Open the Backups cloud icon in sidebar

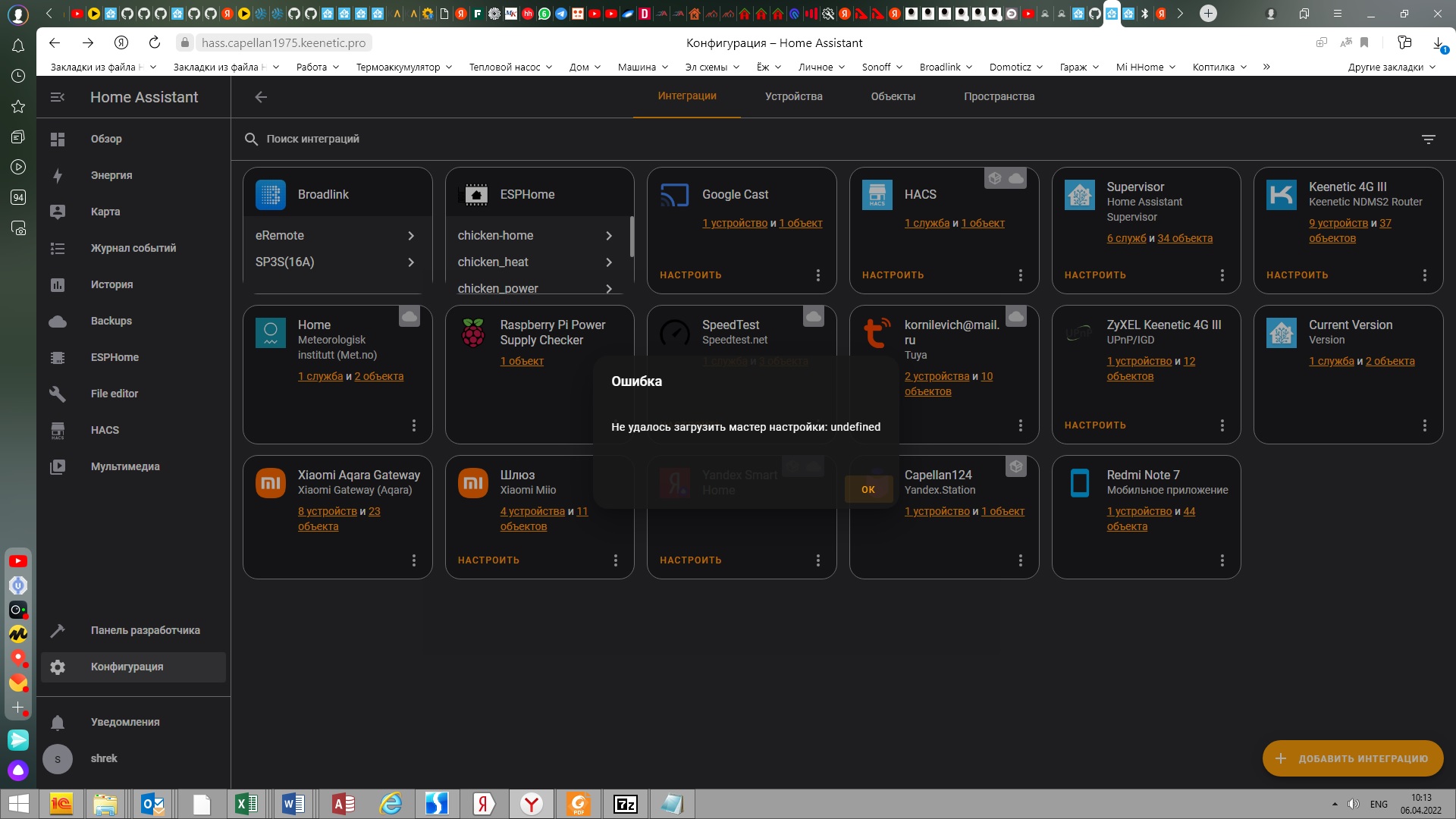tap(58, 321)
